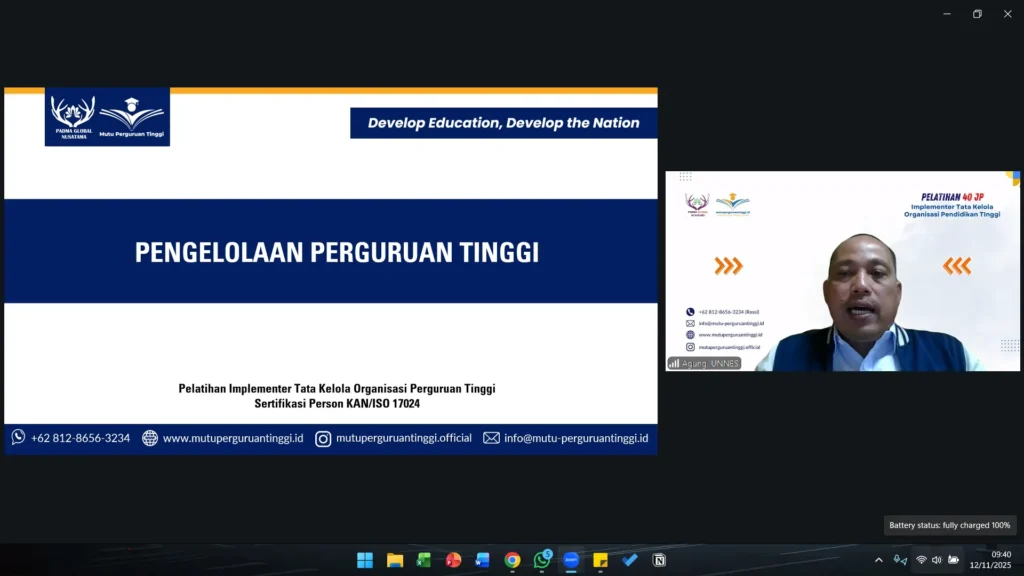The image size is (1024, 576).
Task: Expand the hidden system tray icons
Action: coord(879,560)
